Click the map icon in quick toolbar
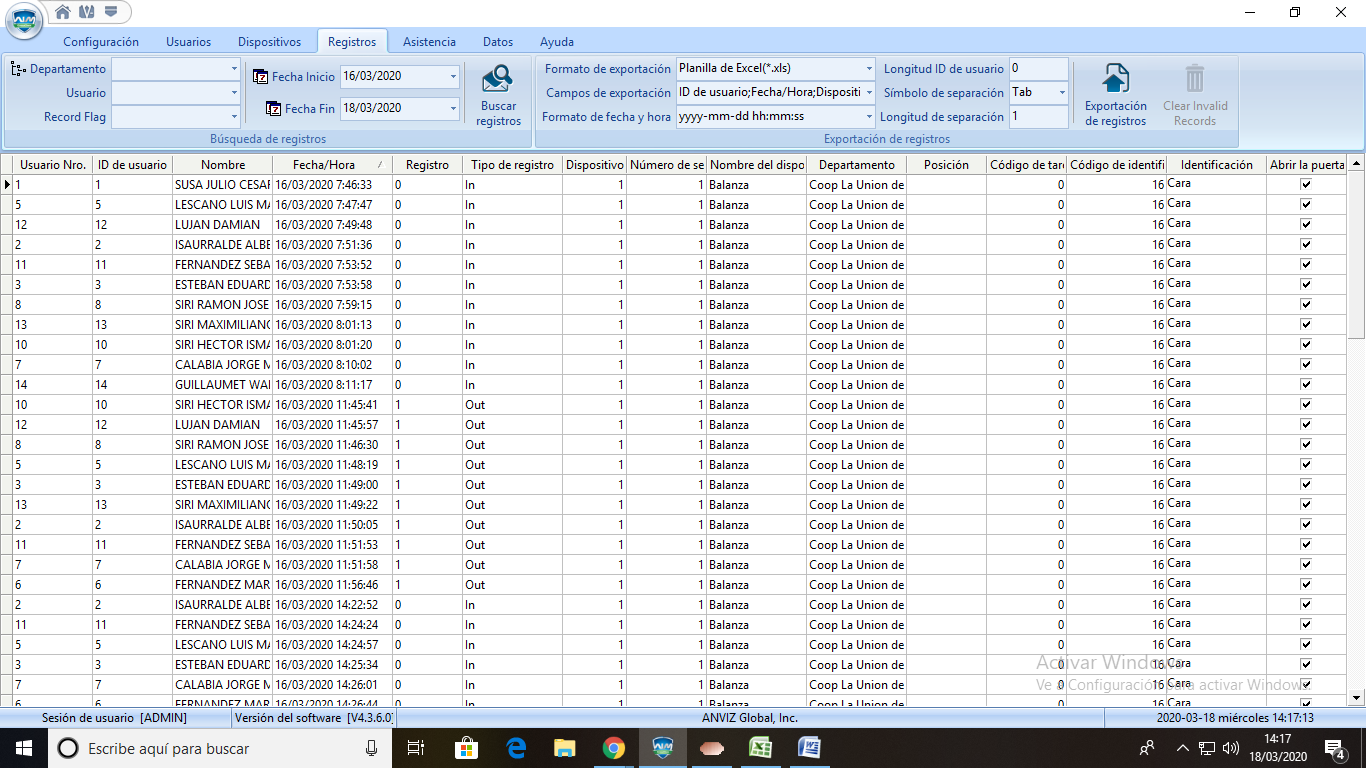The width and height of the screenshot is (1366, 768). click(86, 12)
